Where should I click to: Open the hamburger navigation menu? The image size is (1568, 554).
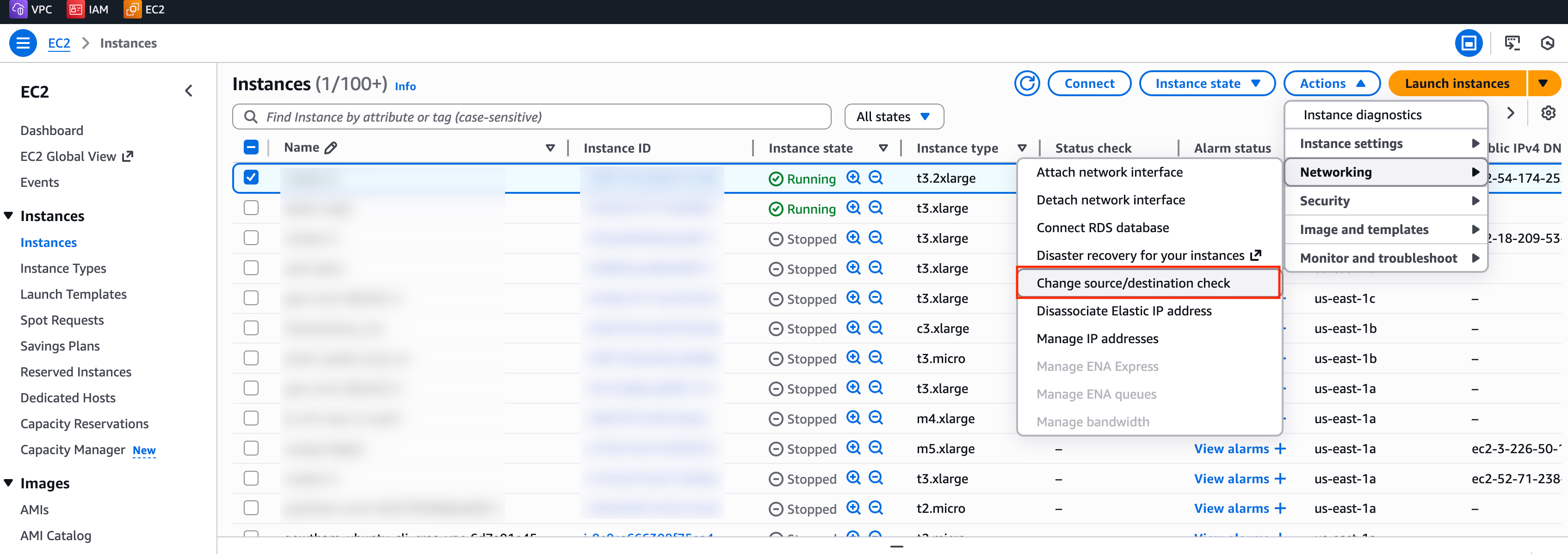click(x=23, y=43)
